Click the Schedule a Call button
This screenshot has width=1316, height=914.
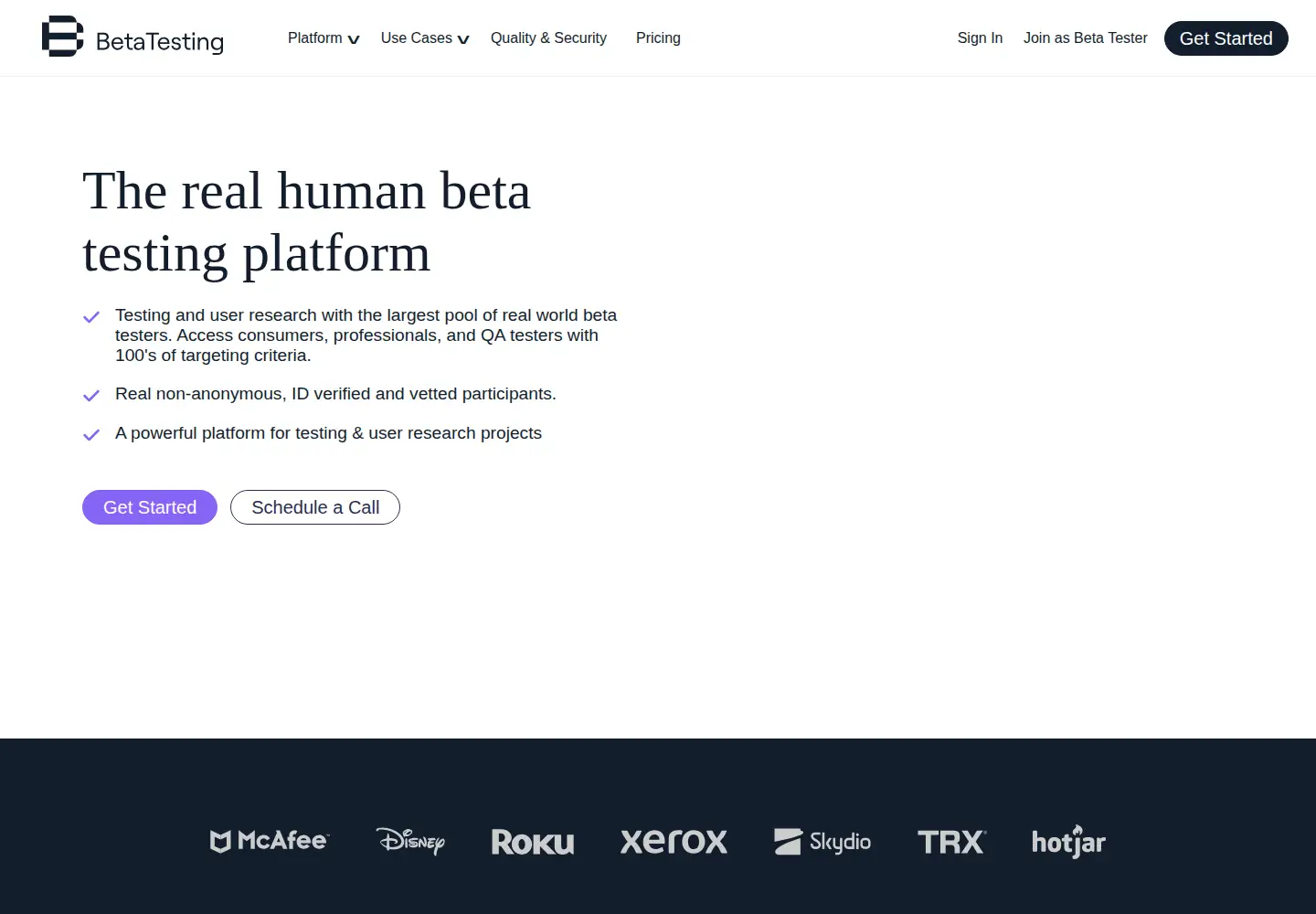(315, 507)
